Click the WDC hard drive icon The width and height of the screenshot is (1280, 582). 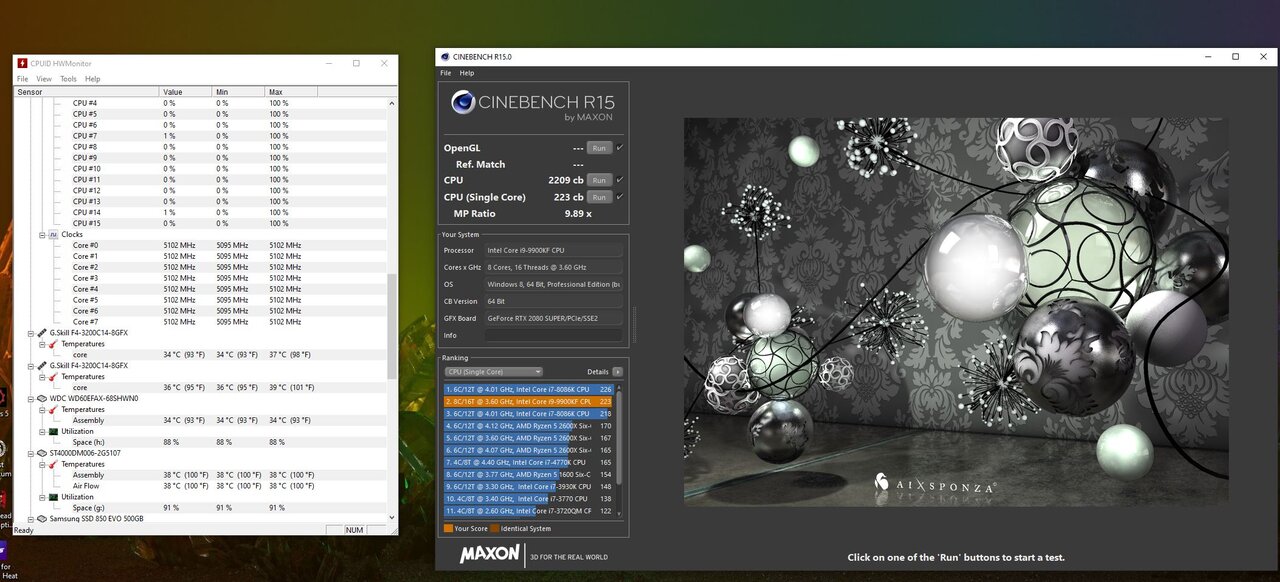point(42,399)
